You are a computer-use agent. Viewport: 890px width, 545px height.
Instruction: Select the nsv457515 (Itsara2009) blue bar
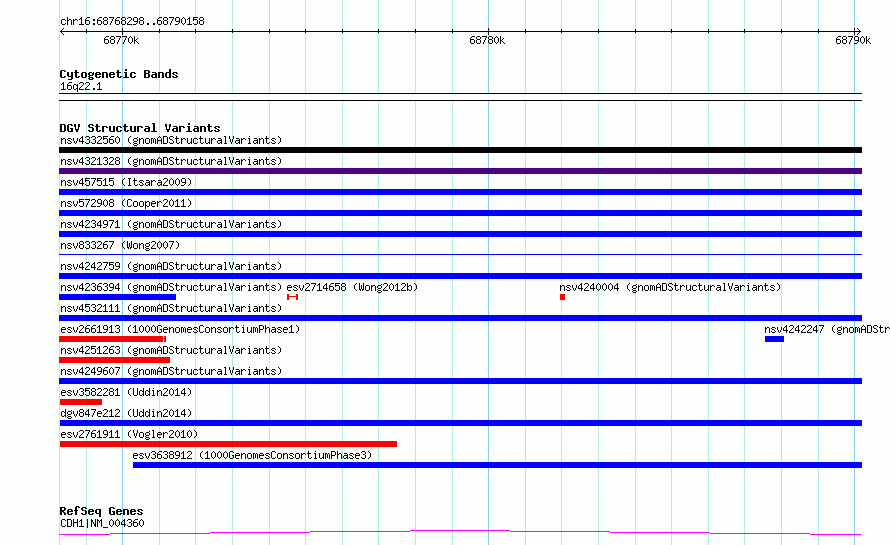(460, 192)
